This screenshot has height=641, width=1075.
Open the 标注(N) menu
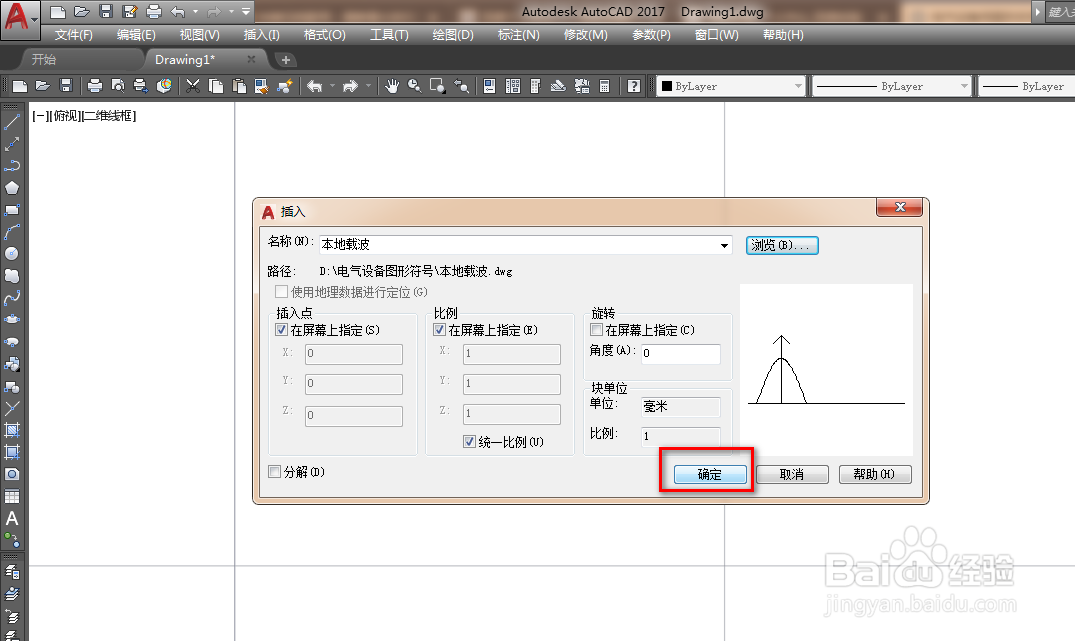[518, 35]
